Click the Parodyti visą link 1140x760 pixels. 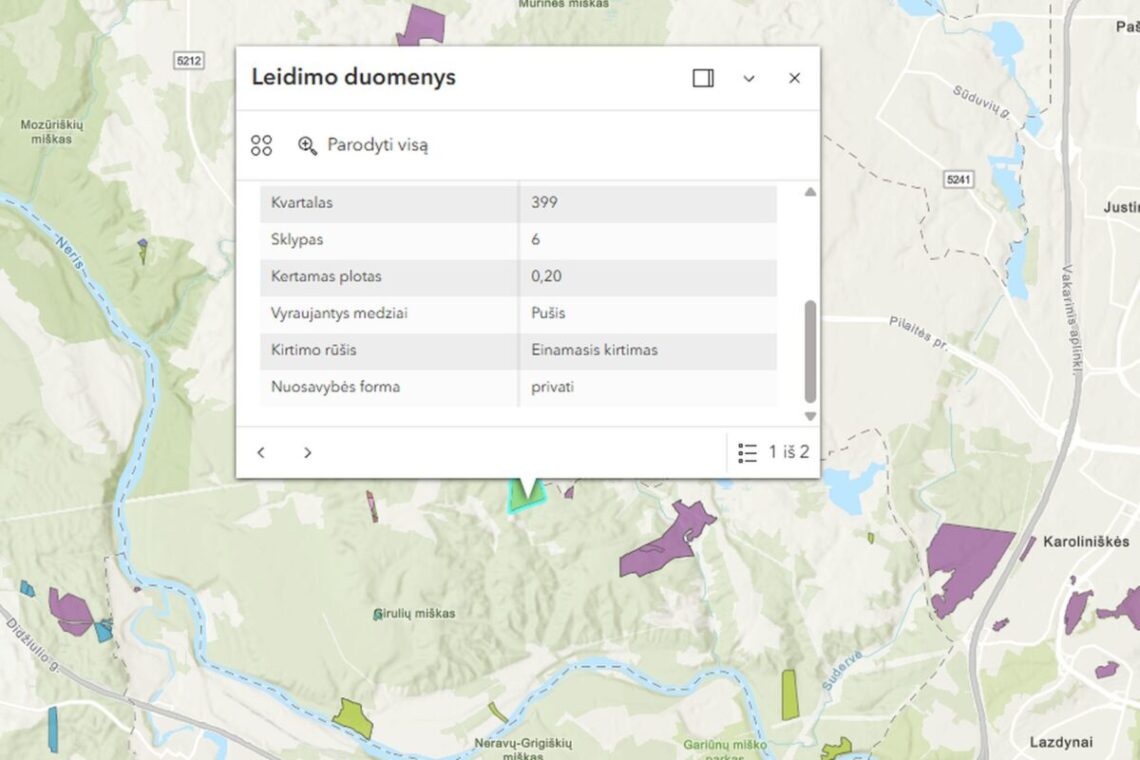pyautogui.click(x=378, y=145)
